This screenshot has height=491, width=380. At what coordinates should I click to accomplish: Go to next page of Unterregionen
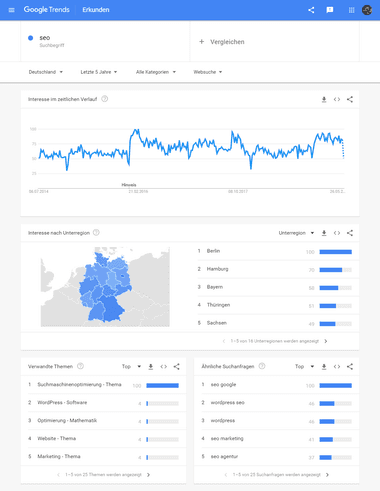coord(326,341)
